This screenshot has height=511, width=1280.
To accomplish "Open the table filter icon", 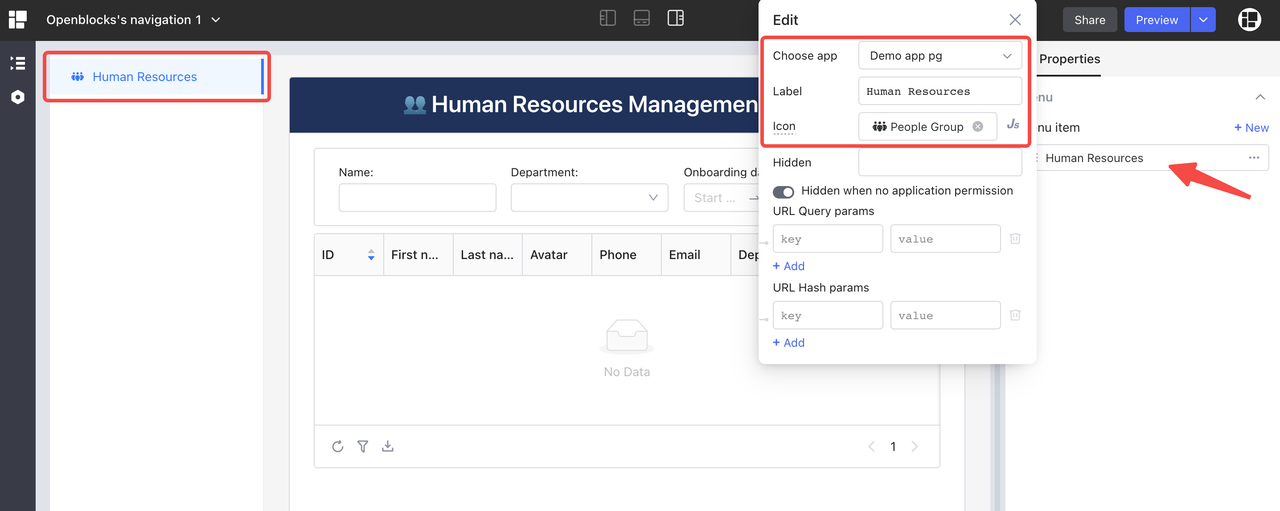I will (x=363, y=446).
